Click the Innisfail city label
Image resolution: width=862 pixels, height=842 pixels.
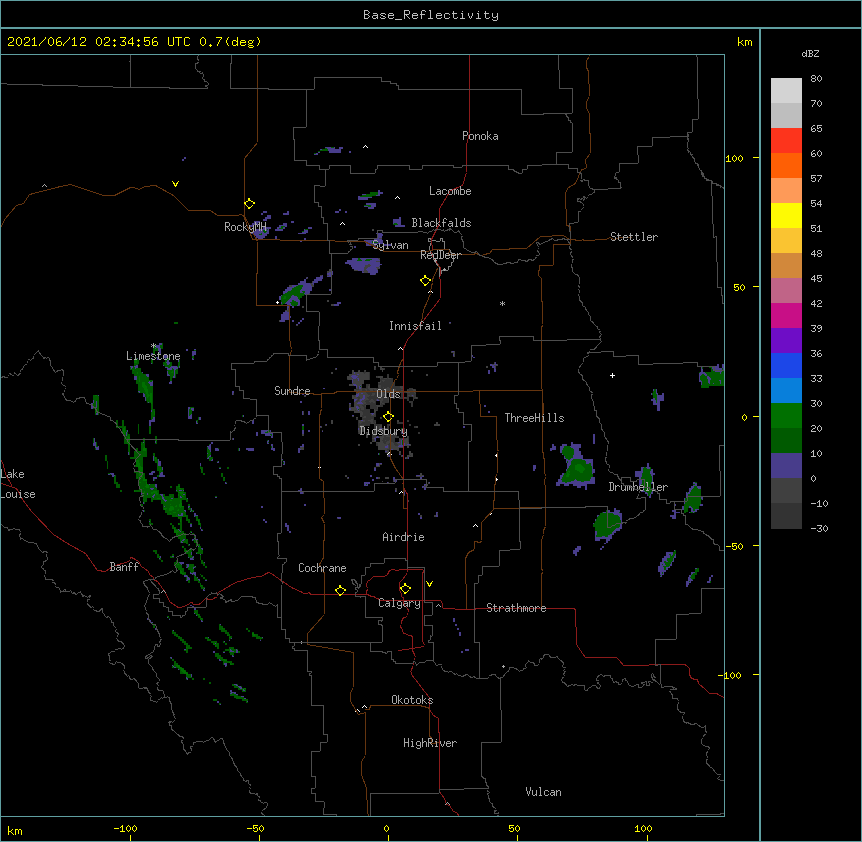[415, 326]
